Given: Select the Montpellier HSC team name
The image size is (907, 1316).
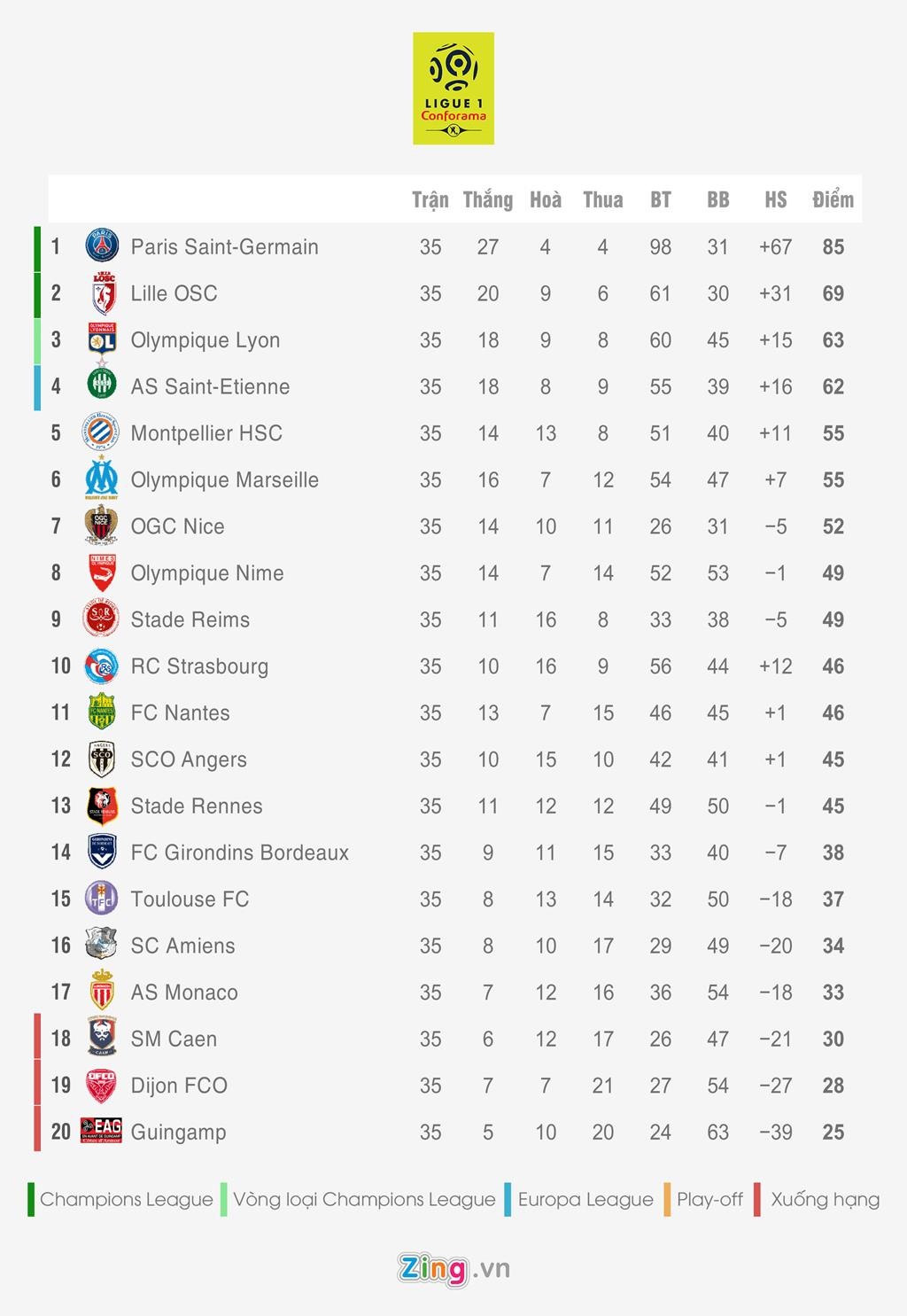Looking at the screenshot, I should point(206,433).
